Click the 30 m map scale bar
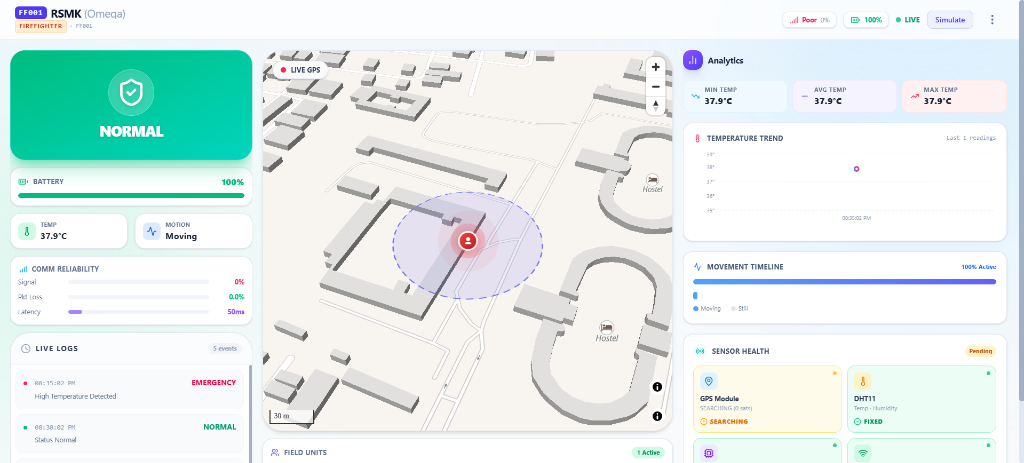Image resolution: width=1024 pixels, height=463 pixels. point(291,417)
